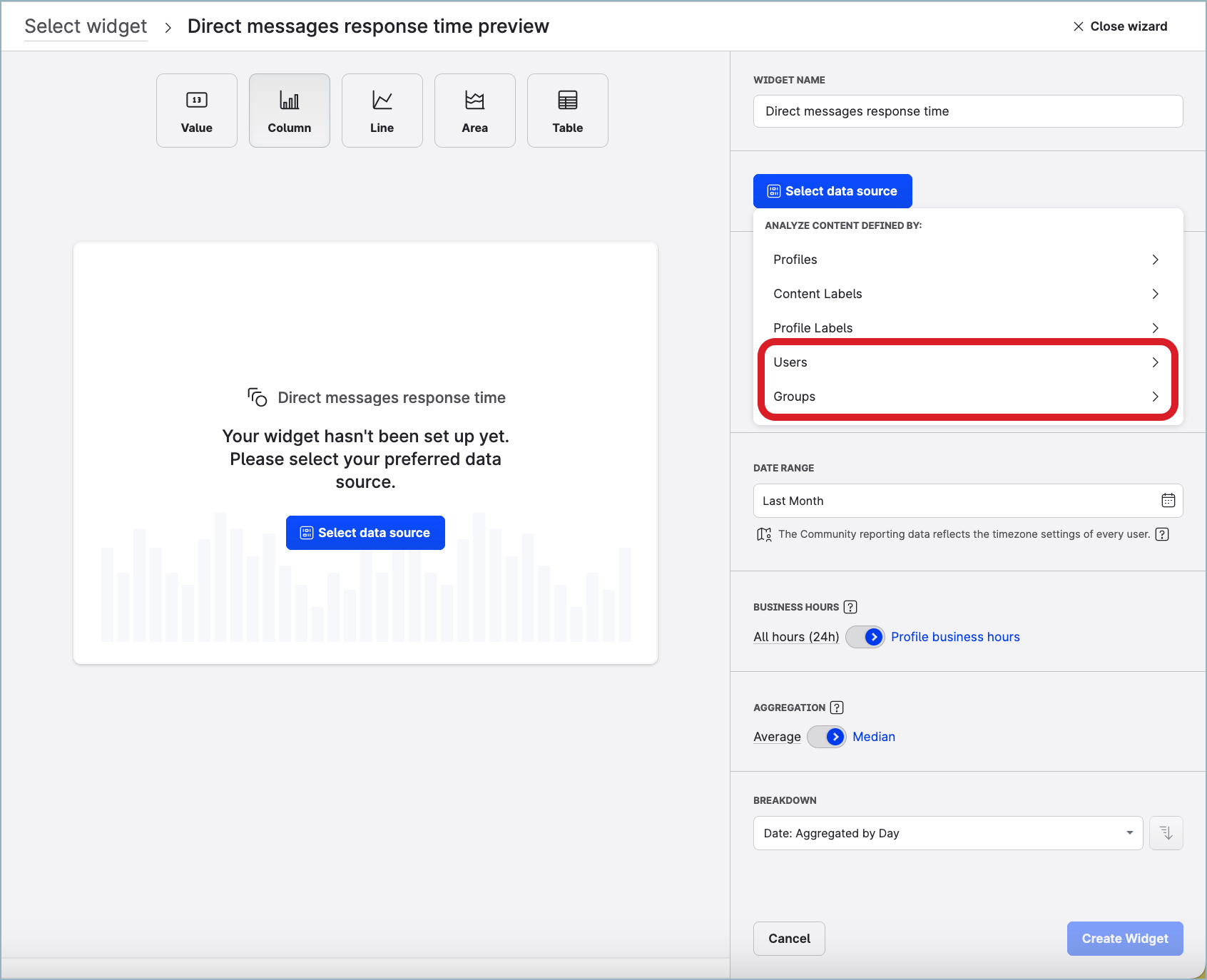Image resolution: width=1207 pixels, height=980 pixels.
Task: Go back via Select widget breadcrumb
Action: click(x=86, y=26)
